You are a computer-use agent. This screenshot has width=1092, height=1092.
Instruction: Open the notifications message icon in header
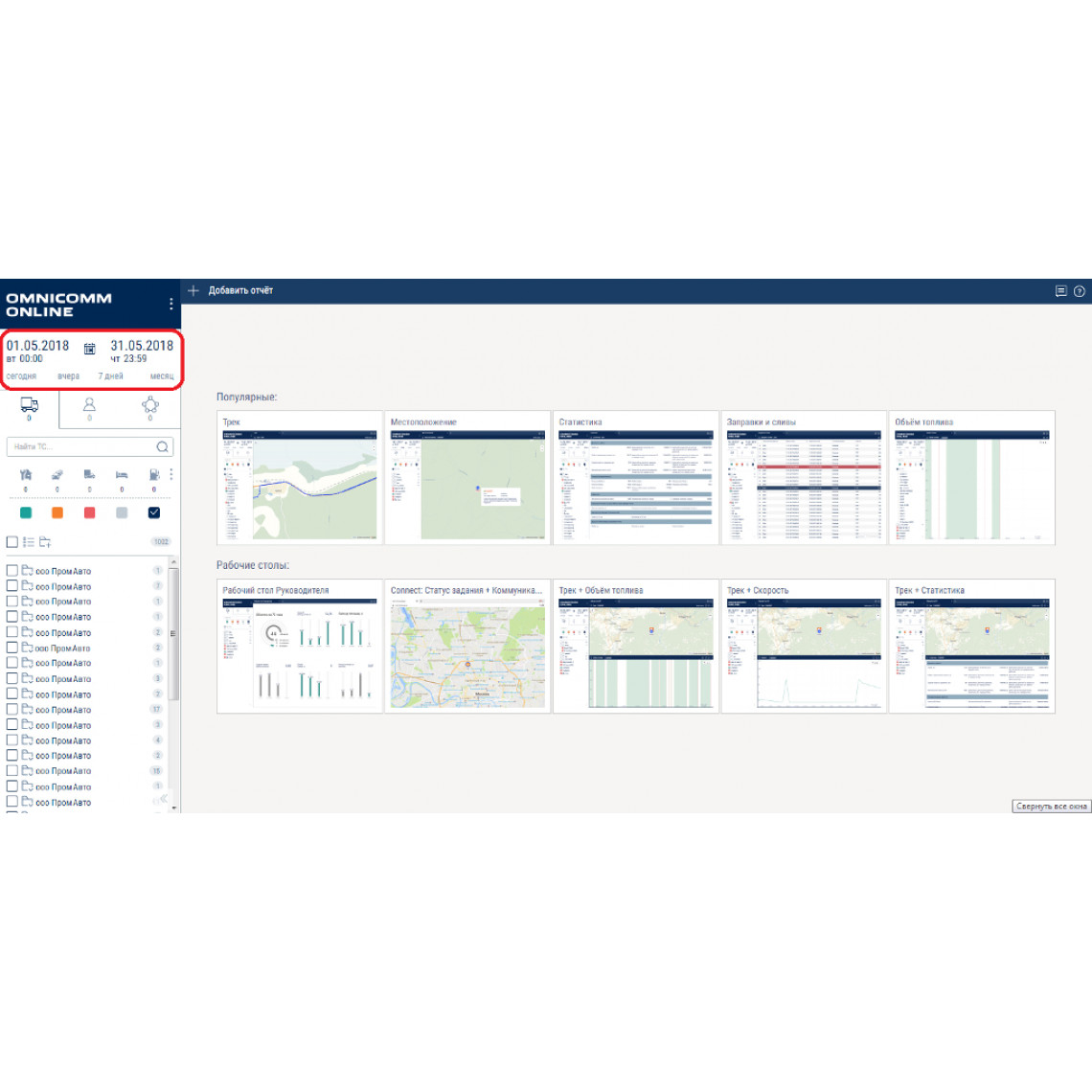(1060, 291)
